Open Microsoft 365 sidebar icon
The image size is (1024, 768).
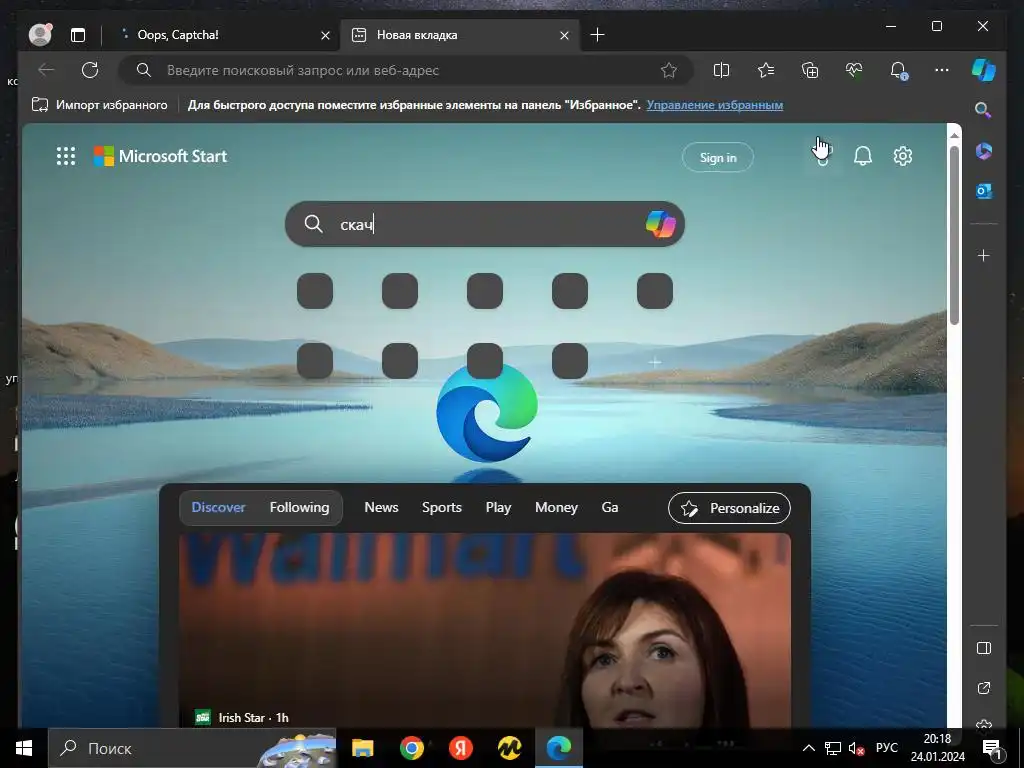click(984, 152)
